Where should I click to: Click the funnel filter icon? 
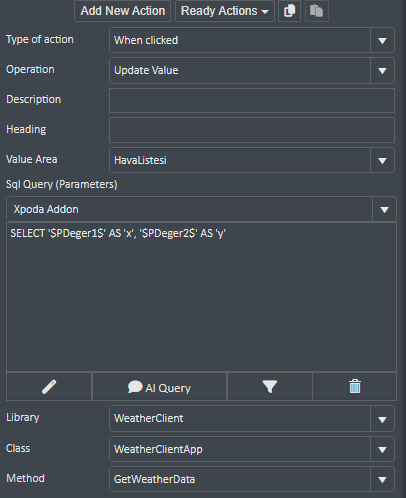(270, 387)
